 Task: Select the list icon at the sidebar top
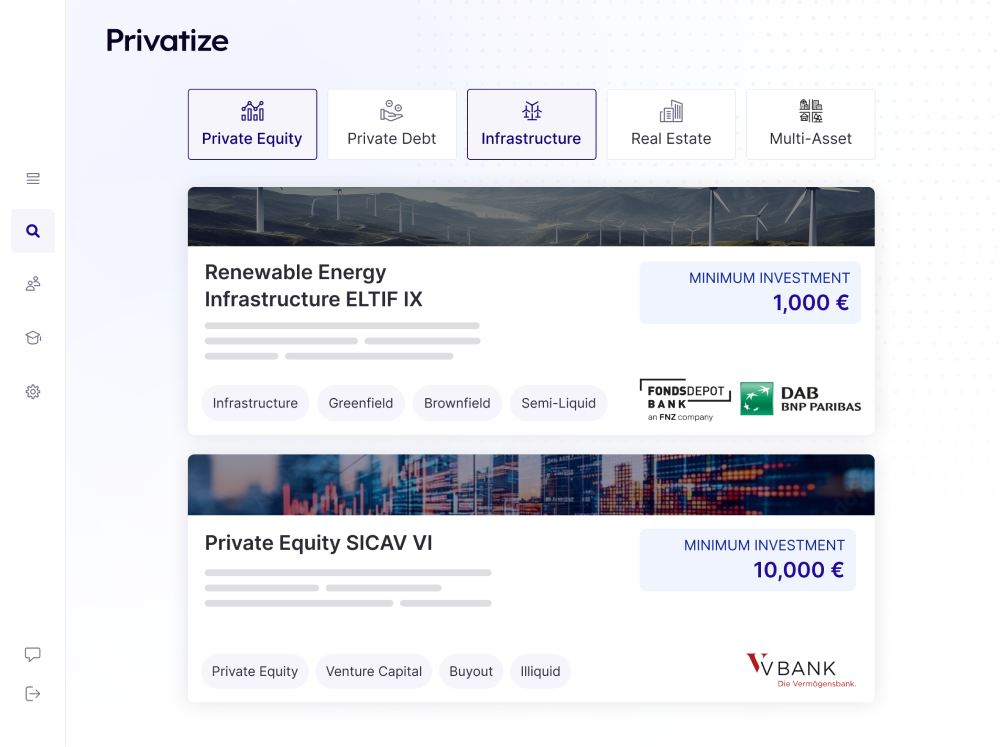(x=32, y=178)
